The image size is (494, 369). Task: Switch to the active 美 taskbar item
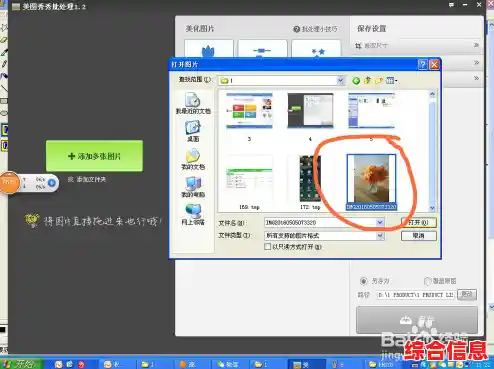click(307, 364)
